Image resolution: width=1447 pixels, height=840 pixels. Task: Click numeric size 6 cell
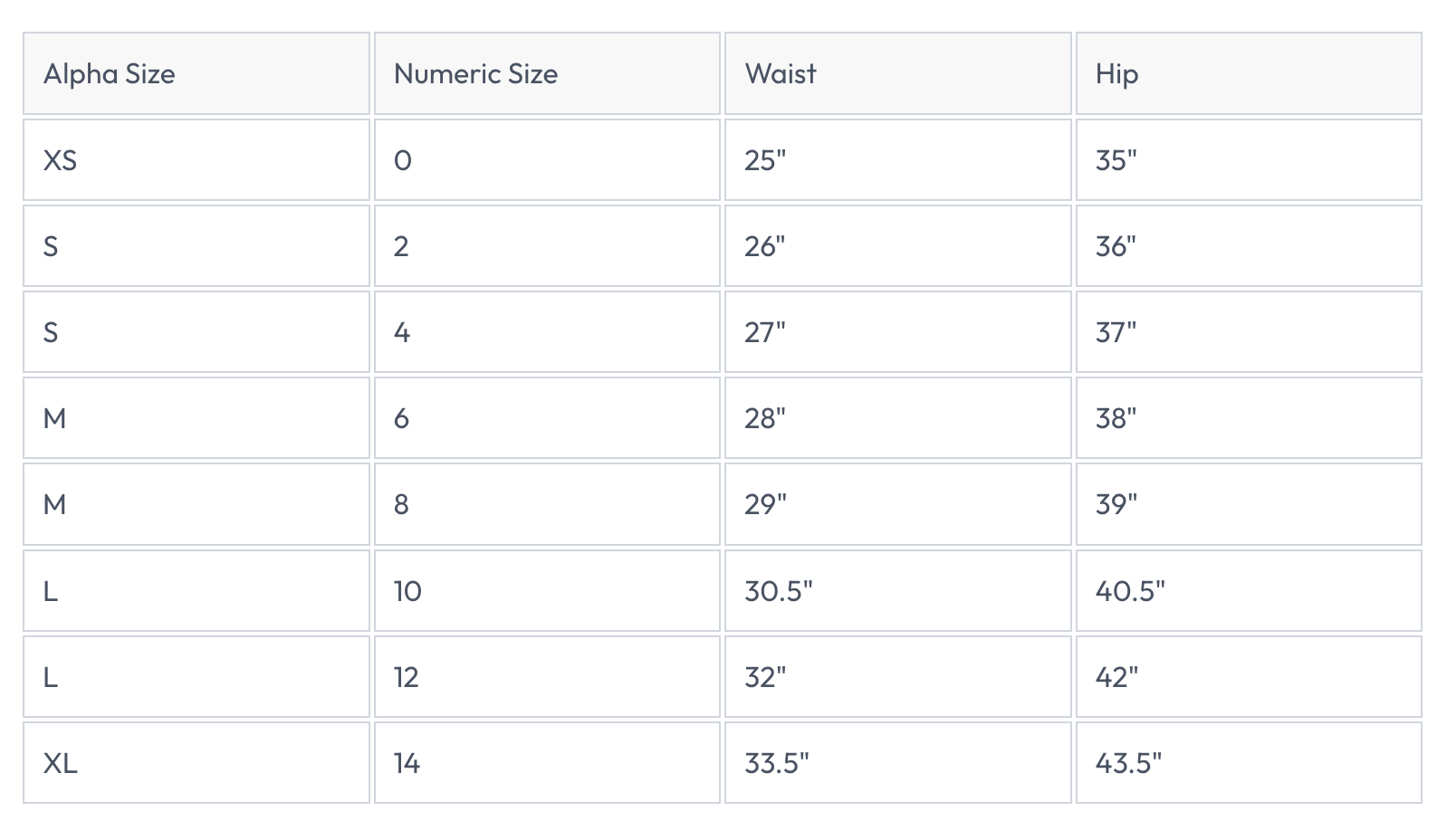[401, 418]
